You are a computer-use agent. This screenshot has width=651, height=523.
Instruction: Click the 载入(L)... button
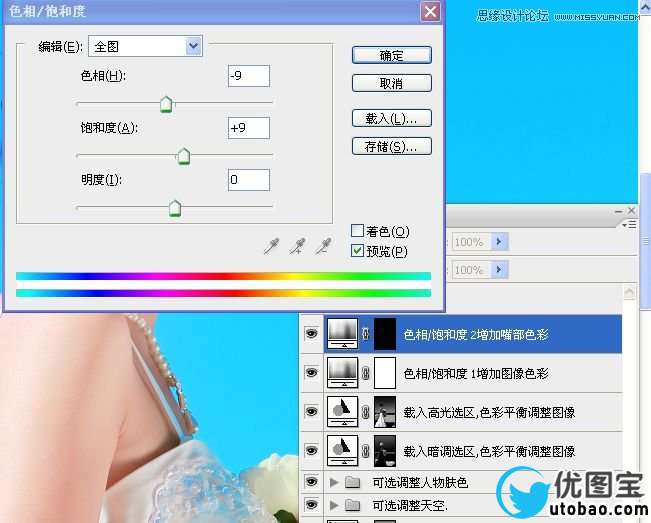click(x=392, y=119)
